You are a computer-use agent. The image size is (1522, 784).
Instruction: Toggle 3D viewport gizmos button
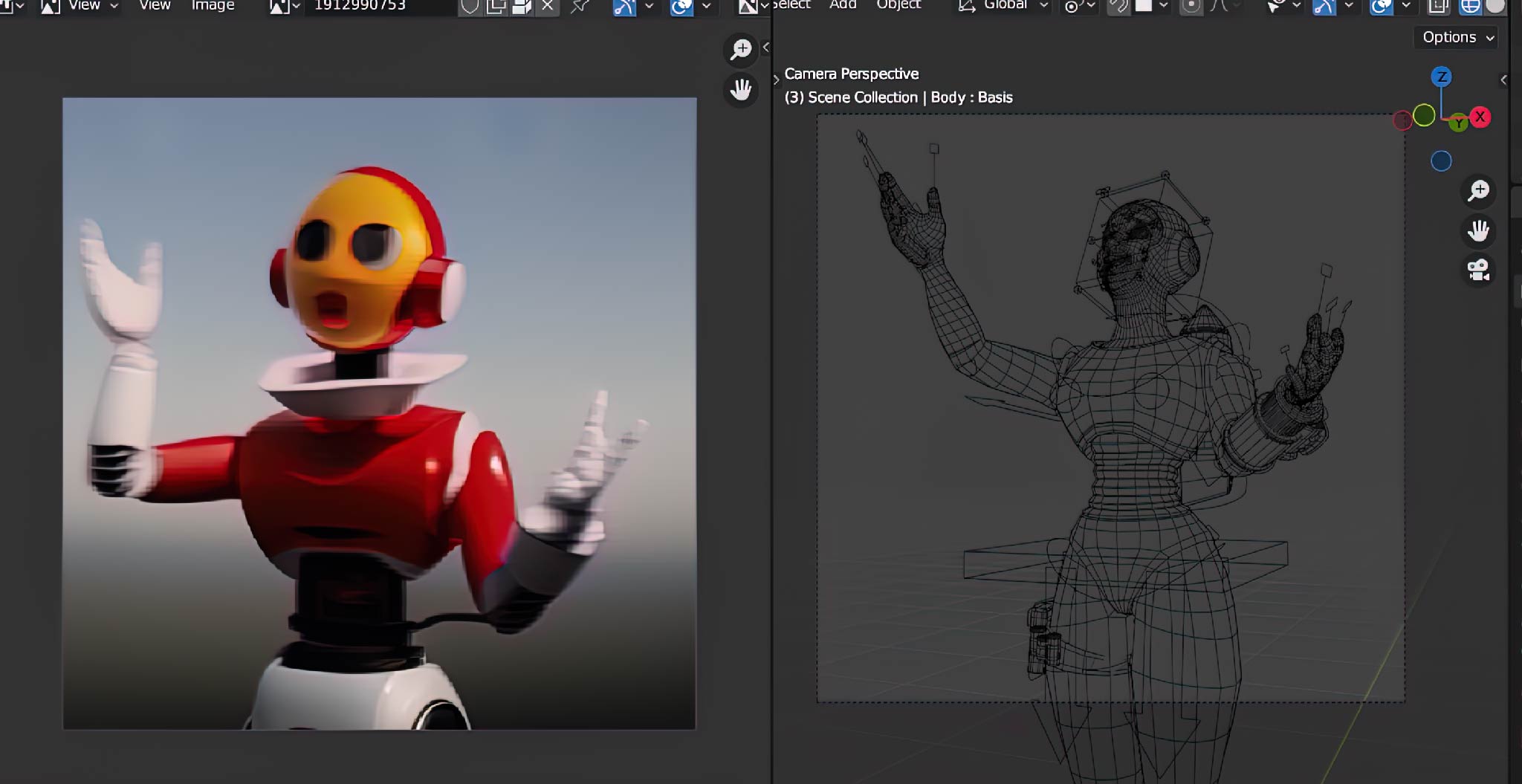1324,6
